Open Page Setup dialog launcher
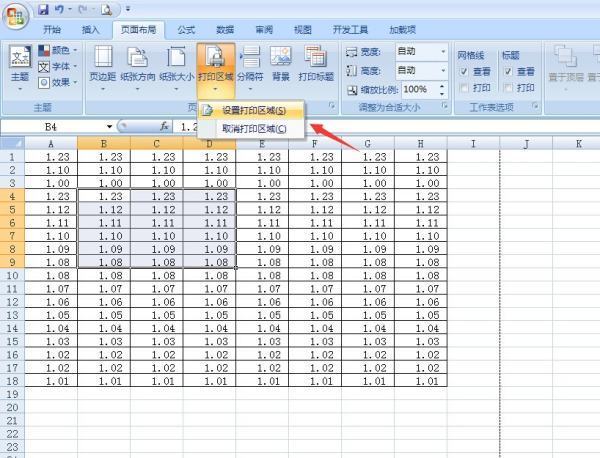 tap(331, 106)
